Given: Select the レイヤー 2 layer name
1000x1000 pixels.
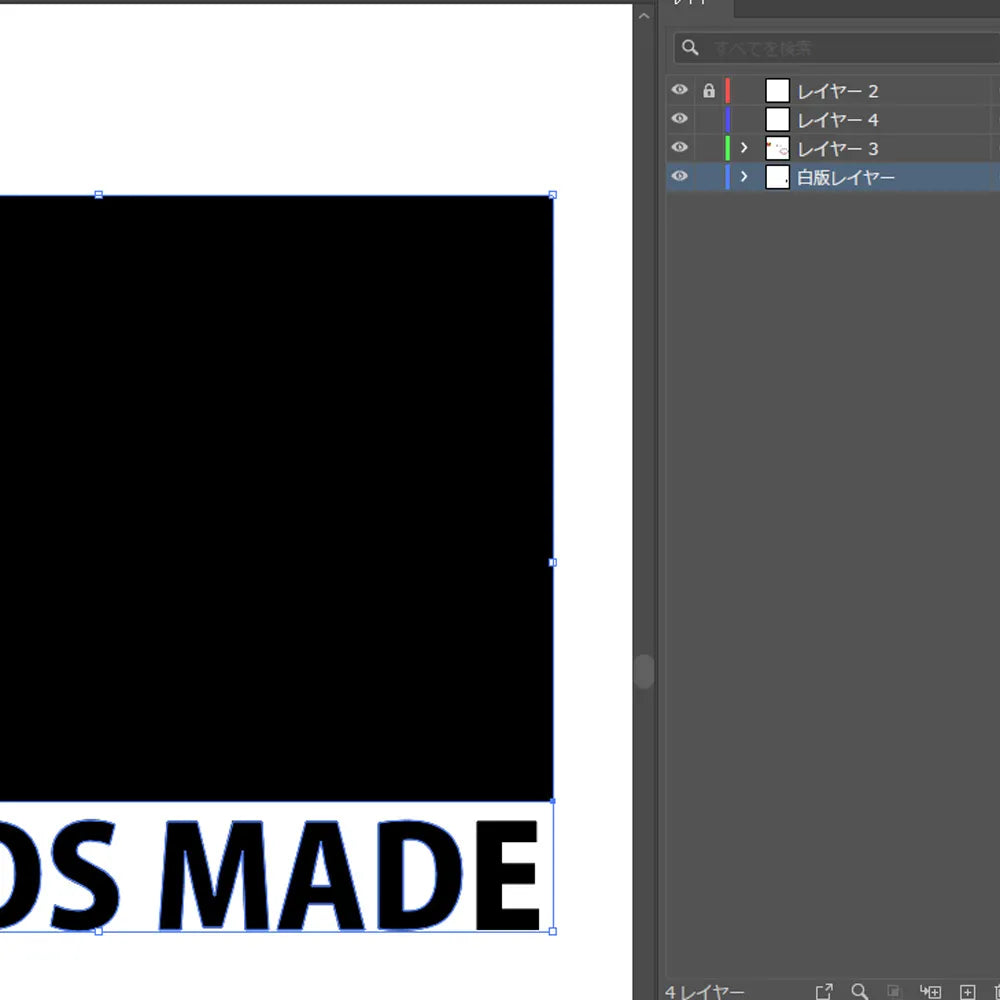Looking at the screenshot, I should tap(837, 92).
